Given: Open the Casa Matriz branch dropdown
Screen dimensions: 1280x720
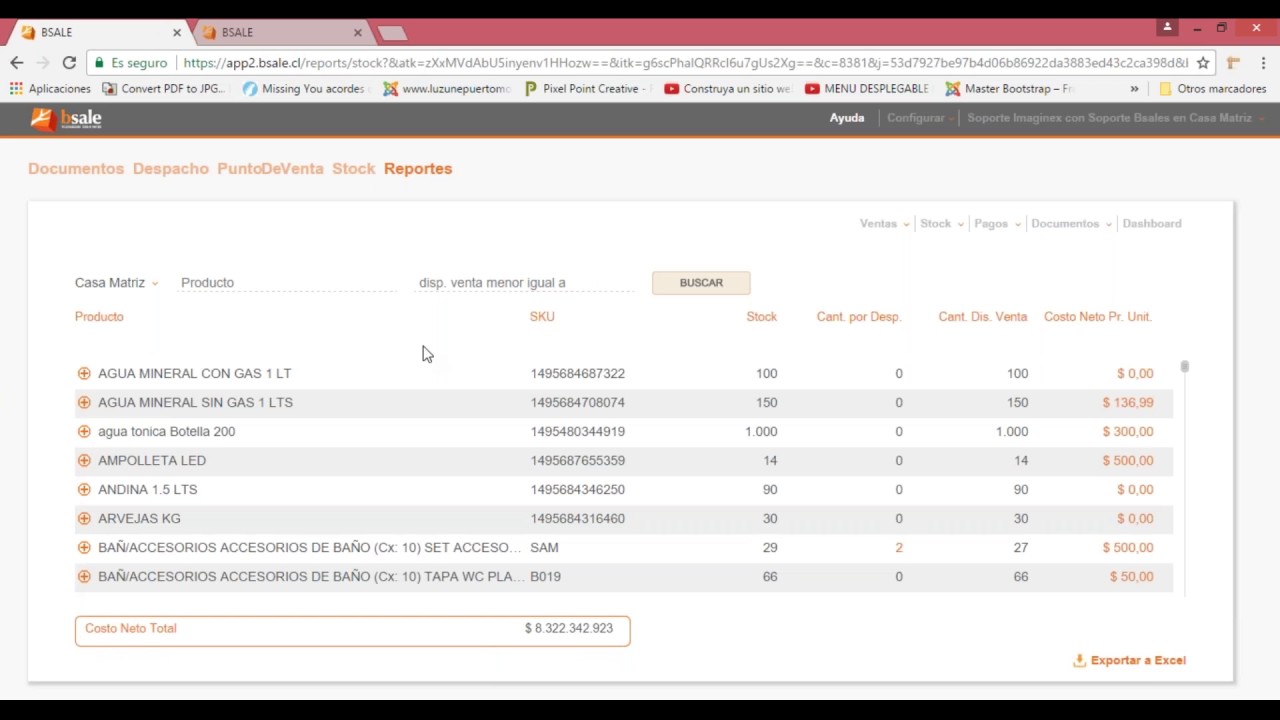Looking at the screenshot, I should (x=116, y=283).
